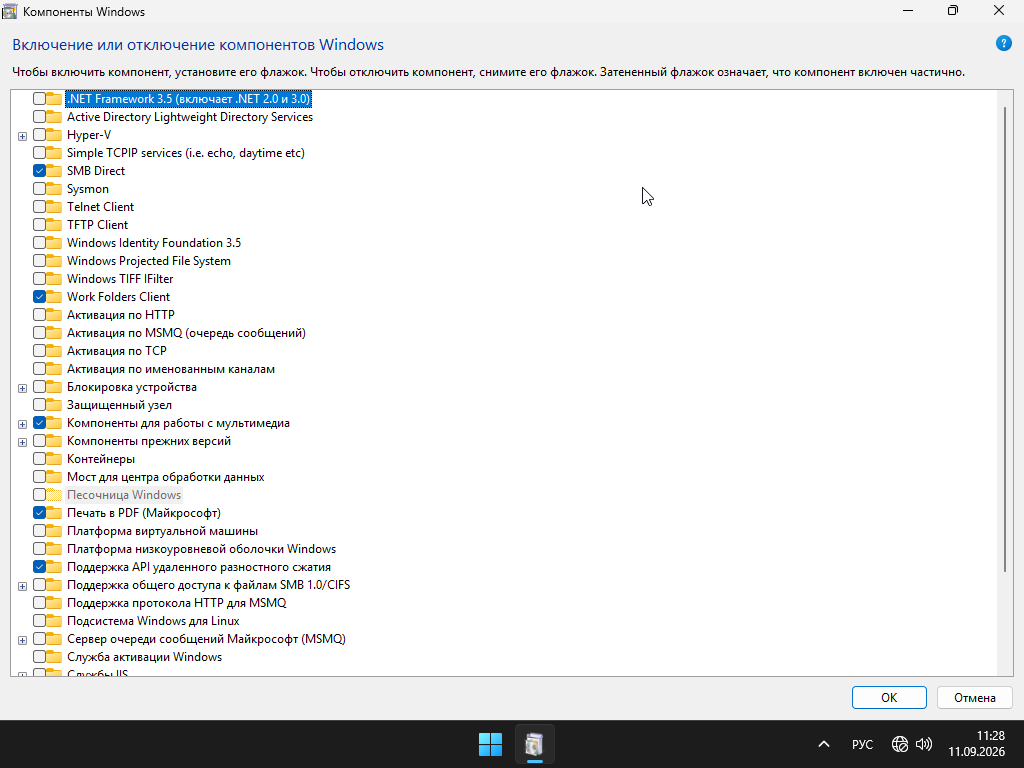Open the Windows Start menu
This screenshot has width=1024, height=768.
(490, 744)
